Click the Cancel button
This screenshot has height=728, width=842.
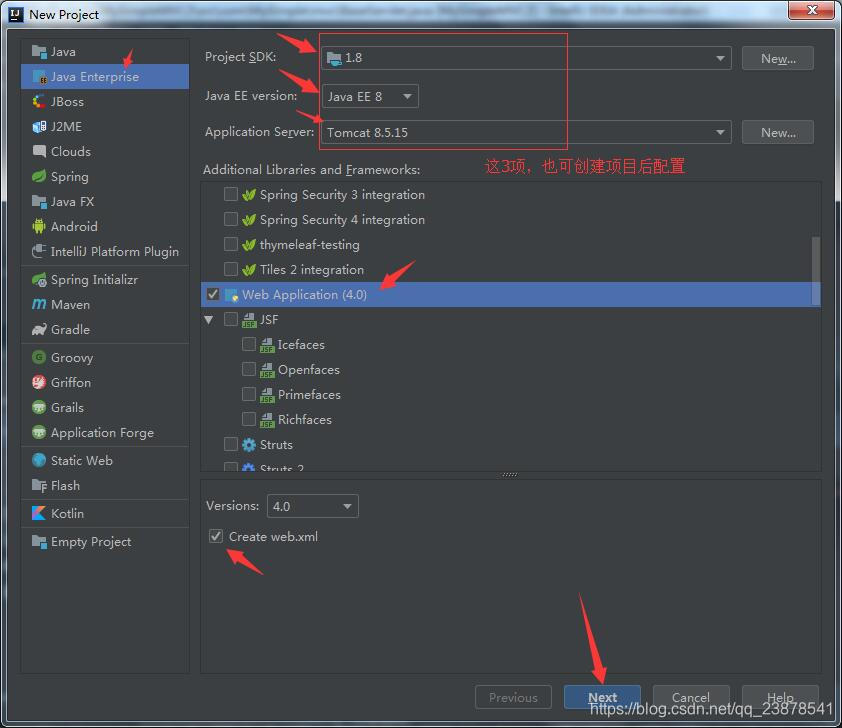[691, 697]
